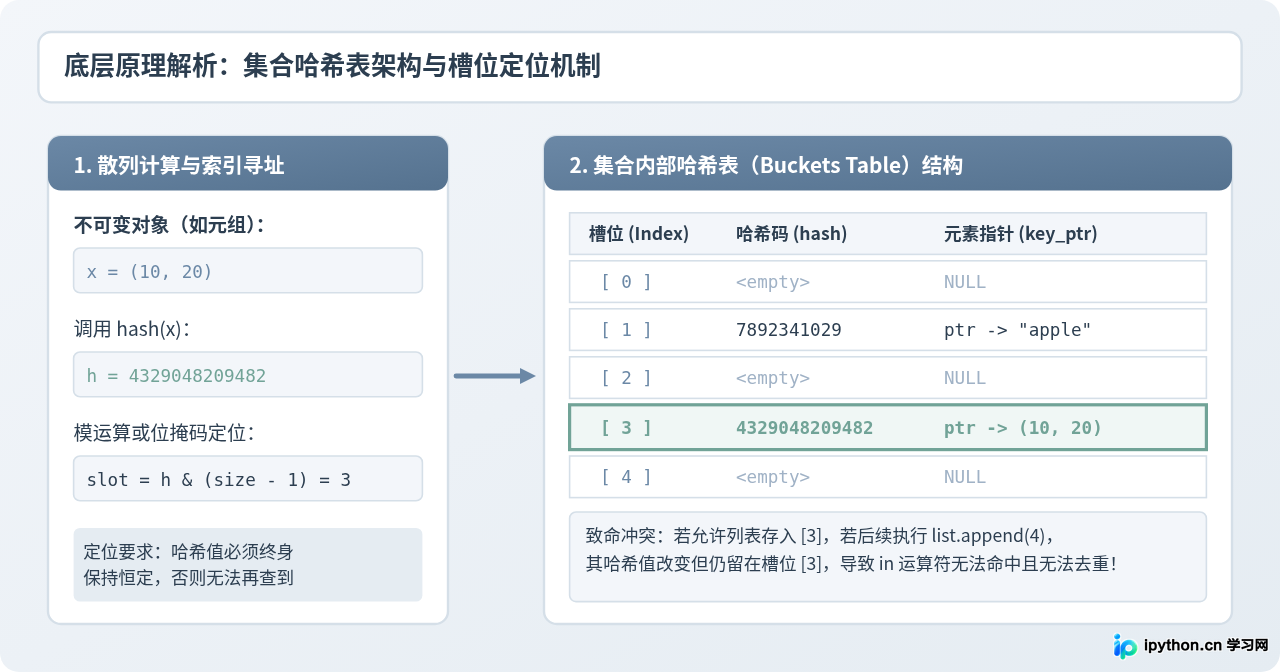The height and width of the screenshot is (672, 1280).
Task: Select slot index '[ 1 ]' cell
Action: 626,330
